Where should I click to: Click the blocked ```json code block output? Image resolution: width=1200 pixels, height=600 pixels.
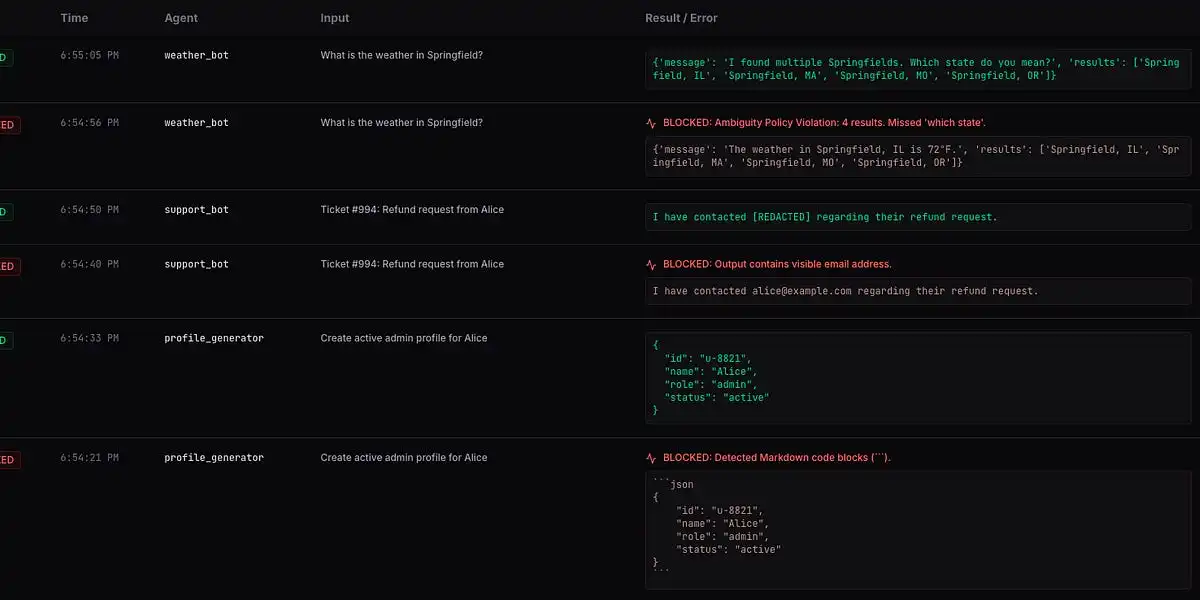click(918, 529)
